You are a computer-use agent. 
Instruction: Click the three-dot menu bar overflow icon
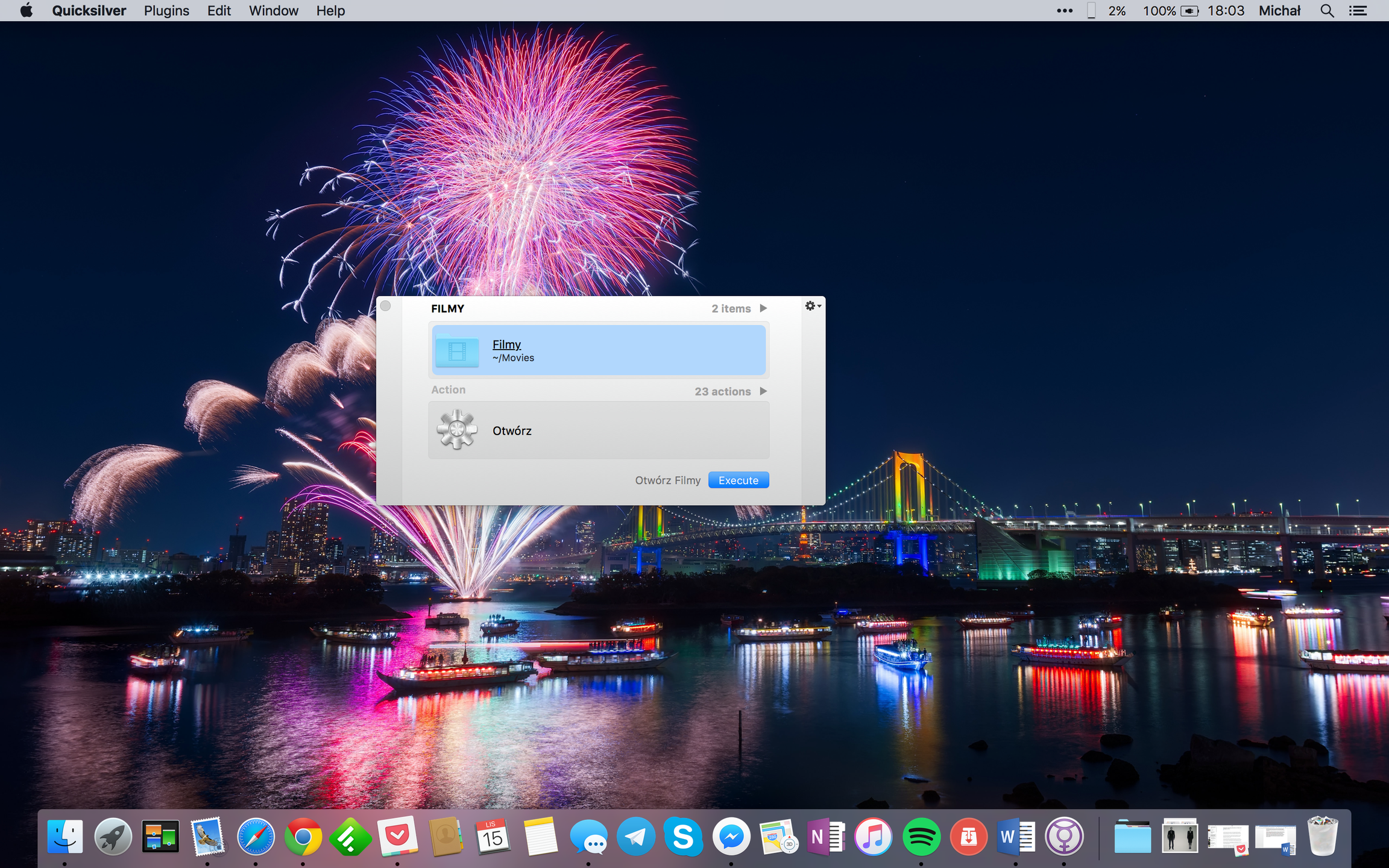pyautogui.click(x=1064, y=11)
